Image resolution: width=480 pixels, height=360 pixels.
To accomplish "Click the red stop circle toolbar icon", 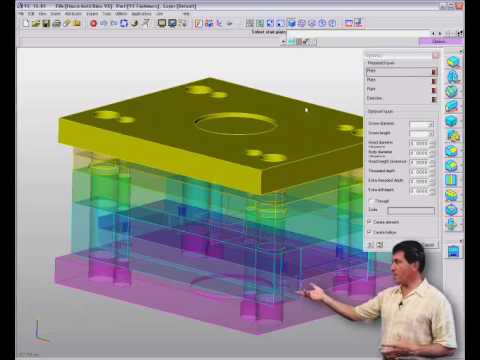I will point(94,23).
